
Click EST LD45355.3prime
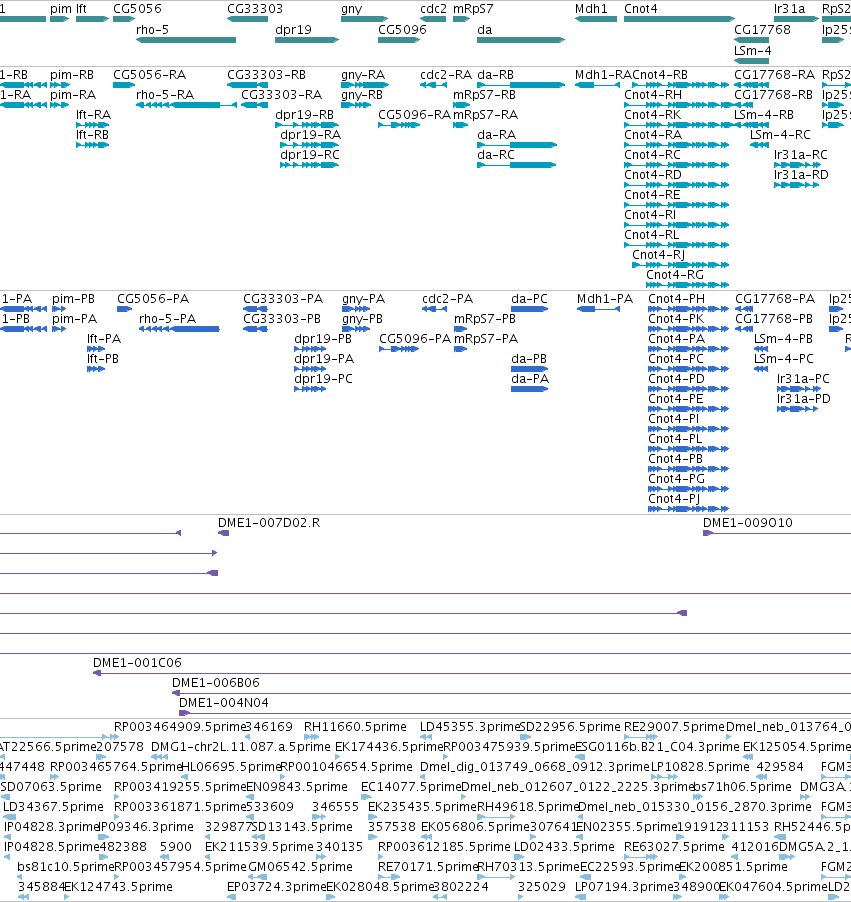click(470, 727)
